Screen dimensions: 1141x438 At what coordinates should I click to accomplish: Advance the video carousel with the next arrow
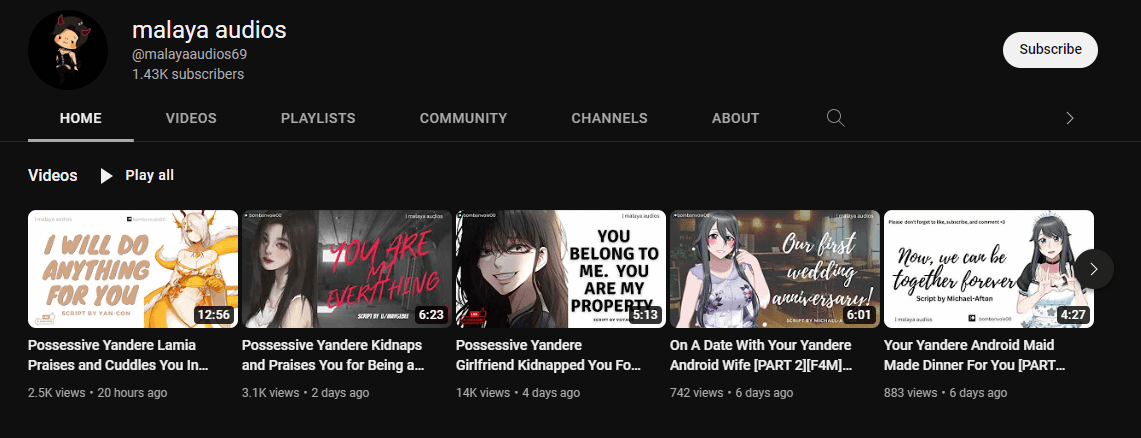point(1094,269)
